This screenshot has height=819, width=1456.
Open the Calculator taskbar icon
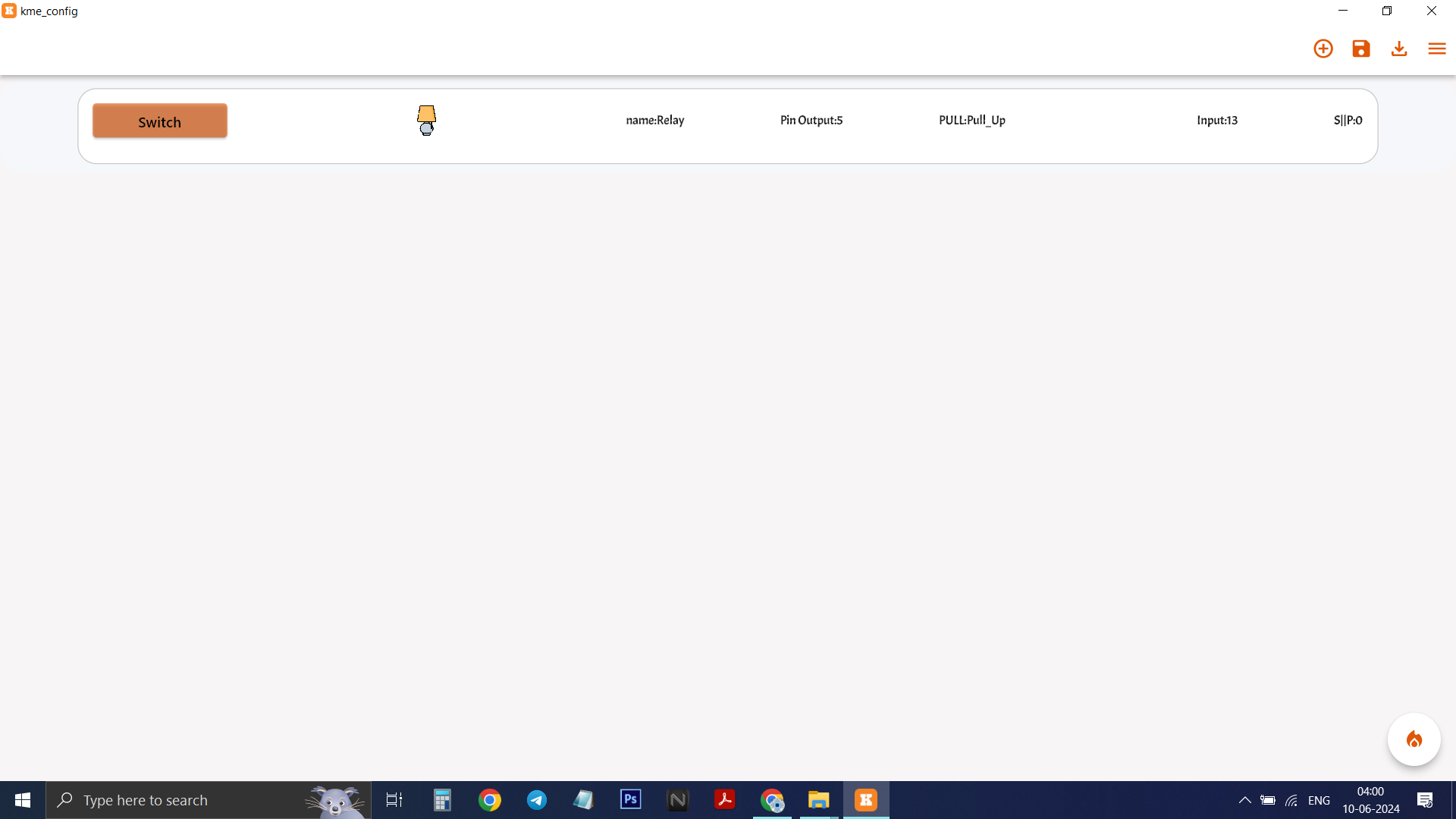tap(443, 800)
